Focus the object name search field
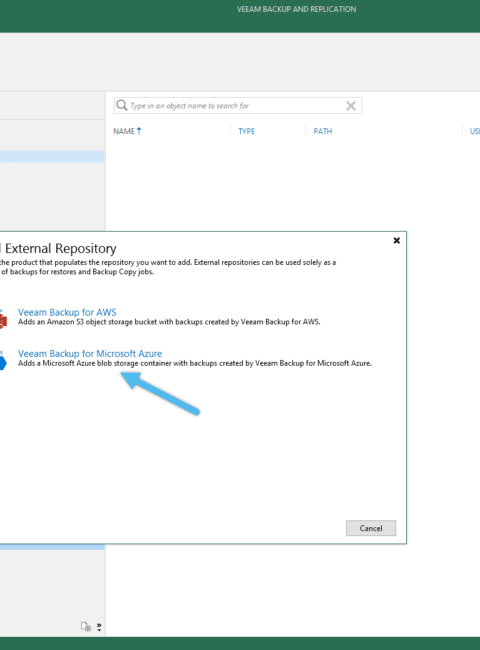 [x=238, y=106]
